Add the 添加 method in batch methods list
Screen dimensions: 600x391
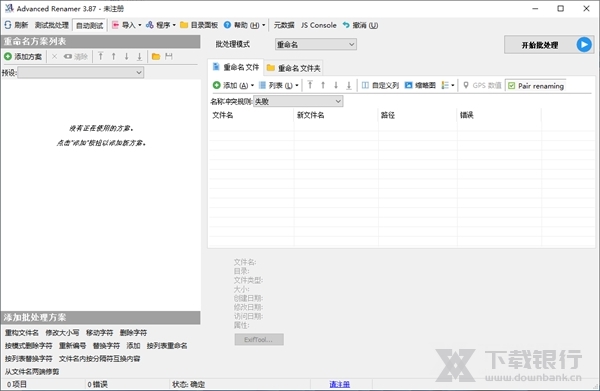133,346
